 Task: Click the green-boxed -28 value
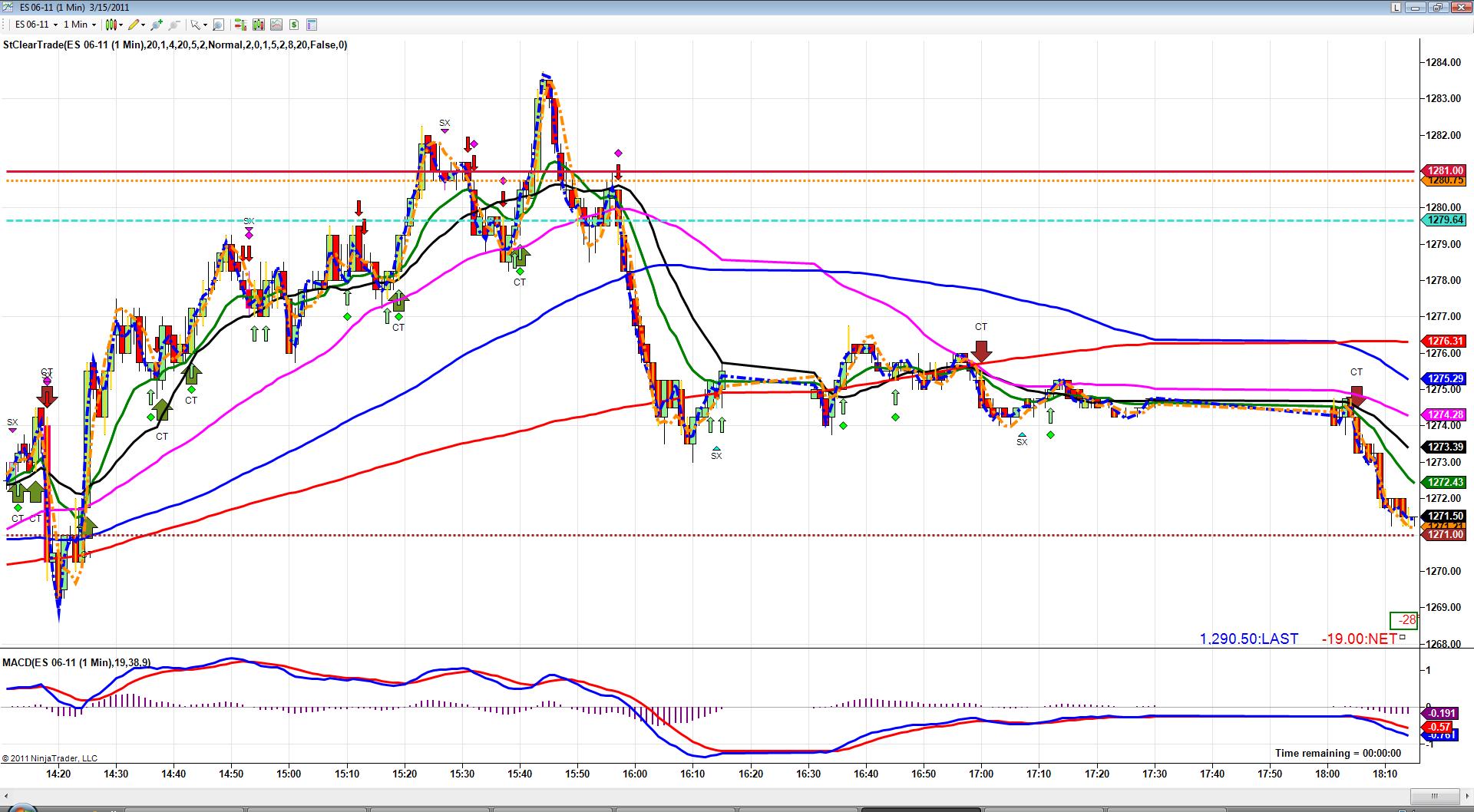pyautogui.click(x=1404, y=620)
